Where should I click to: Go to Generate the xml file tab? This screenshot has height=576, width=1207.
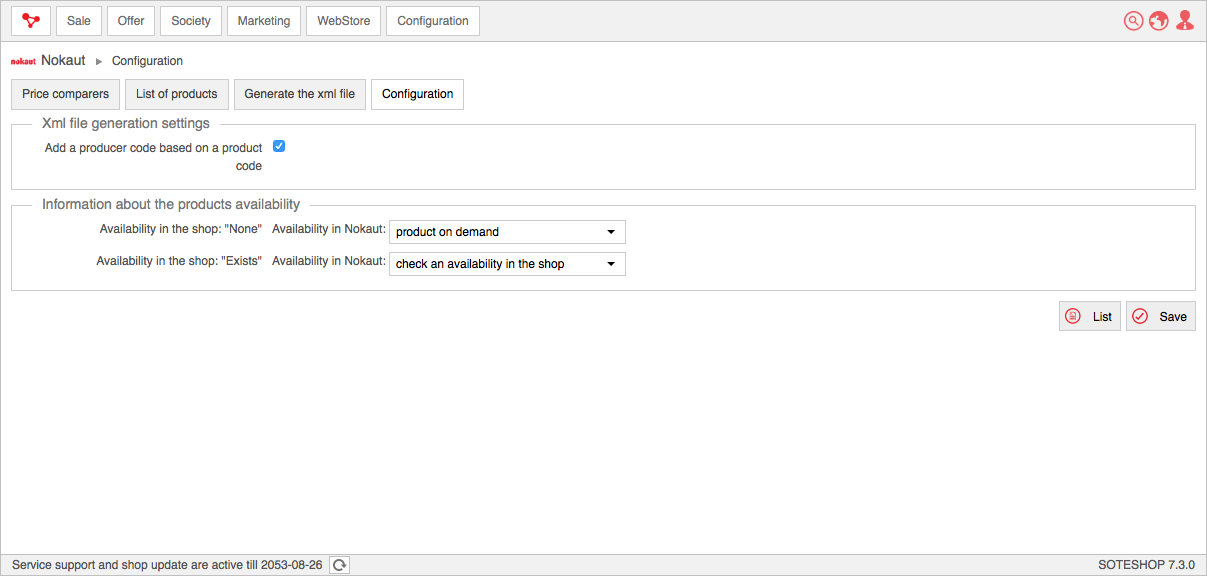pyautogui.click(x=300, y=94)
